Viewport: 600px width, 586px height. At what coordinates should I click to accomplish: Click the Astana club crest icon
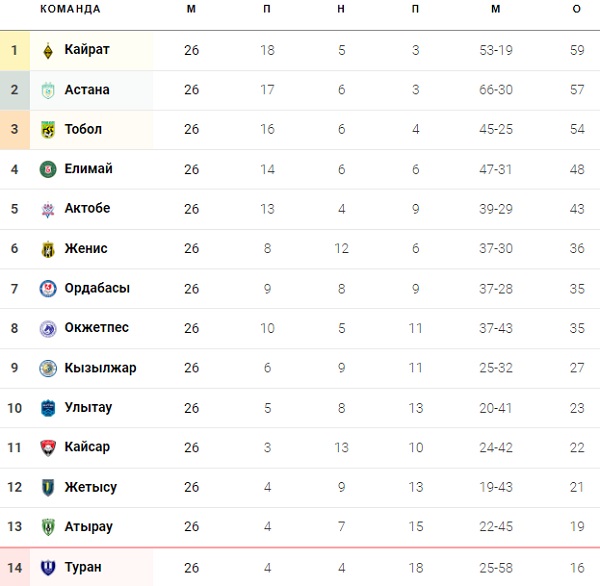pyautogui.click(x=48, y=90)
